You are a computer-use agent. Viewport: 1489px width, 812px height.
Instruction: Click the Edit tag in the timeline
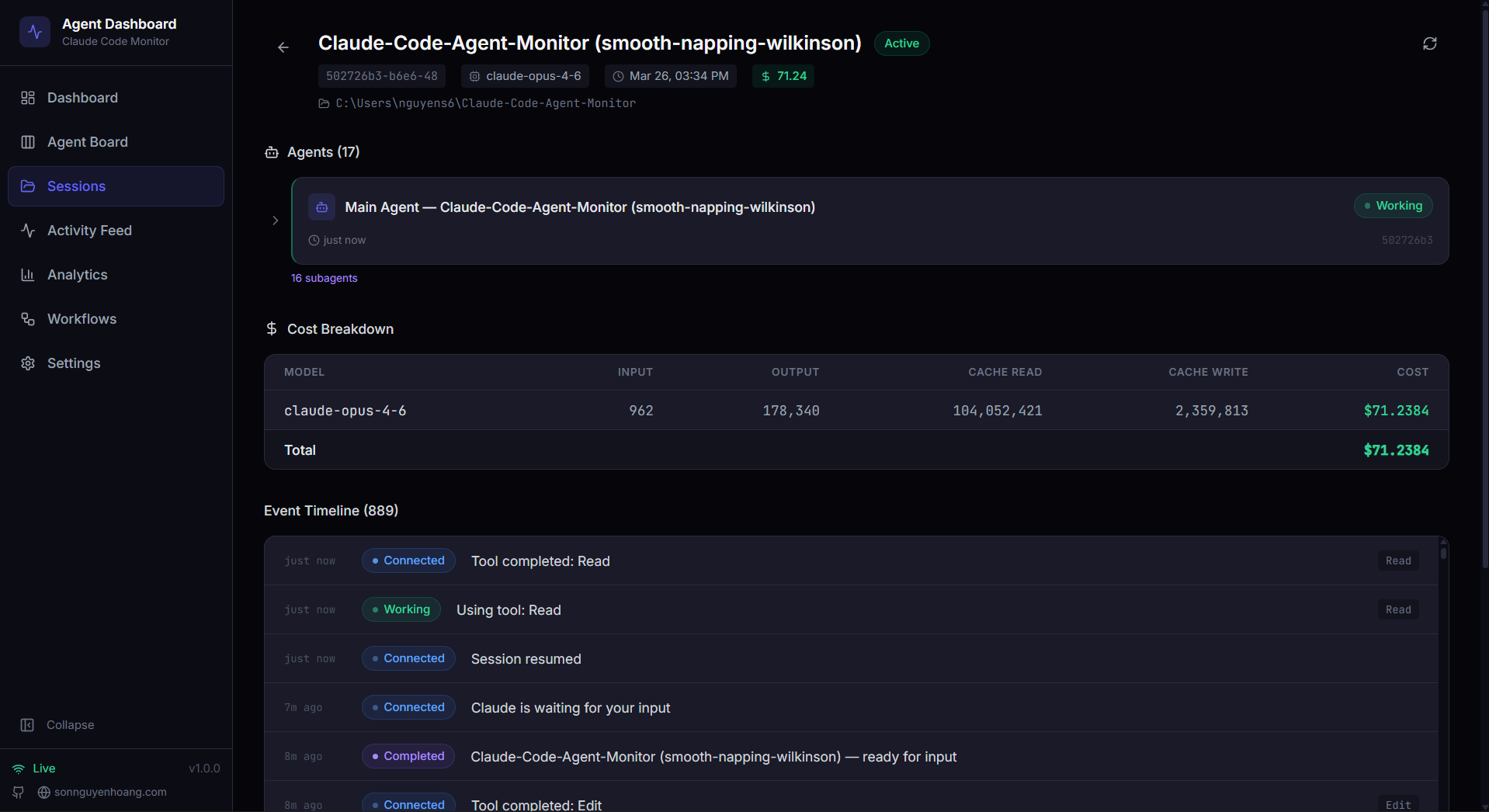click(x=1398, y=805)
